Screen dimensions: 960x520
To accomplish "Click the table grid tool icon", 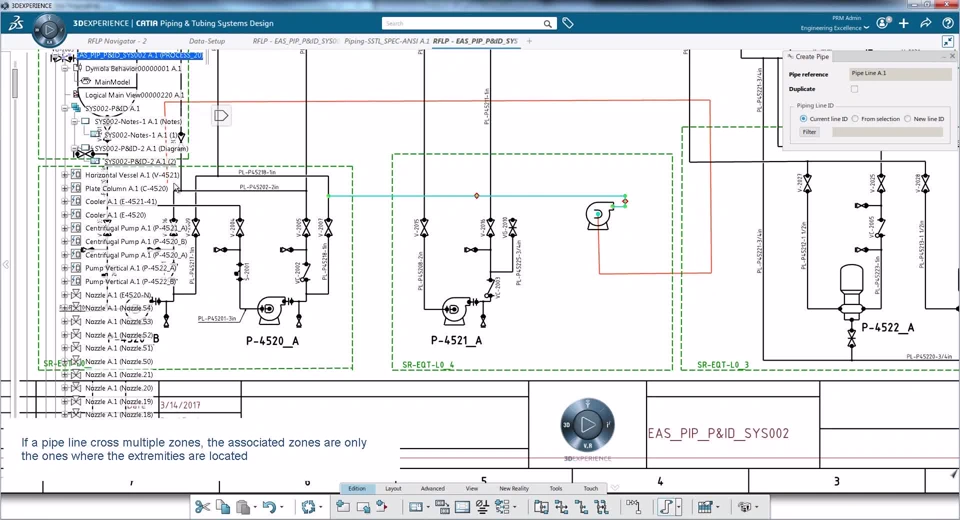I will pos(705,507).
